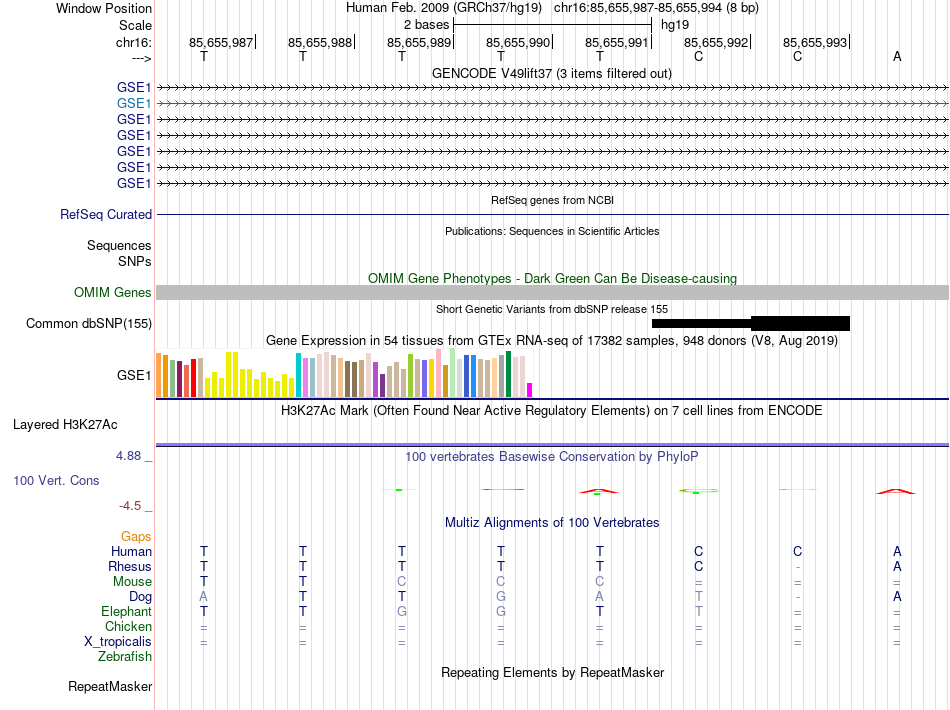Click the red bar in the GTEx chart
This screenshot has width=950, height=710.
(x=193, y=378)
